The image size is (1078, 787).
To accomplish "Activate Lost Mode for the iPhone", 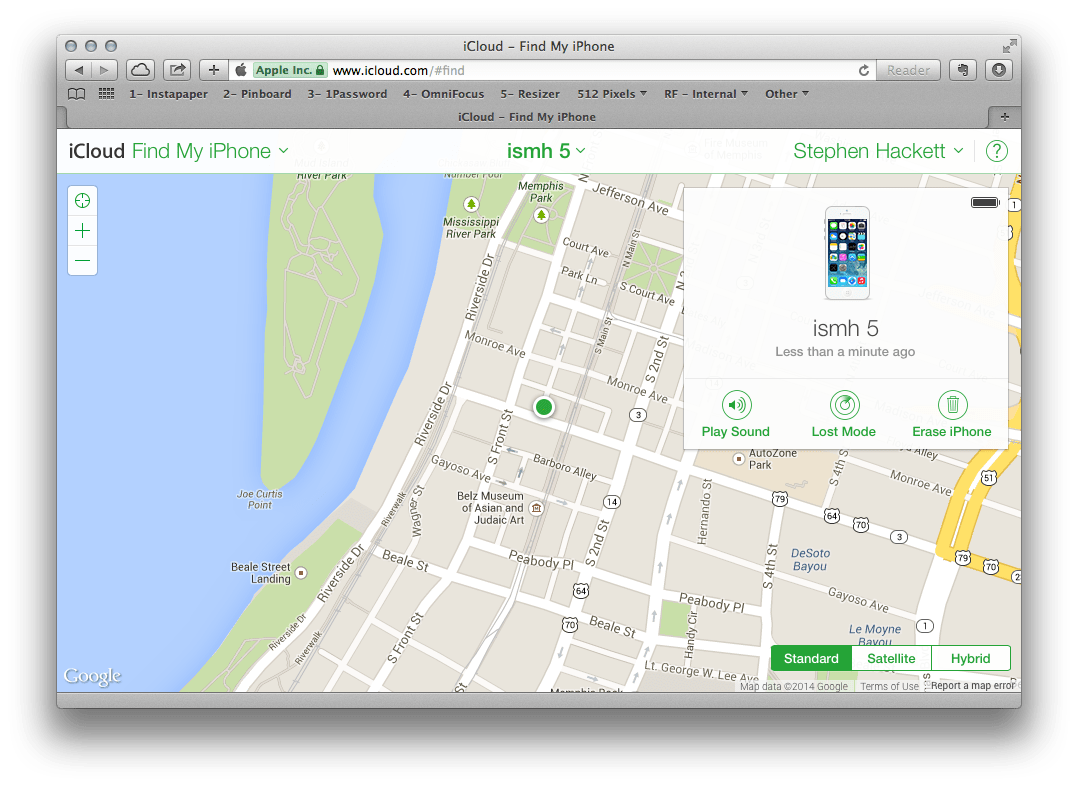I will [x=843, y=414].
